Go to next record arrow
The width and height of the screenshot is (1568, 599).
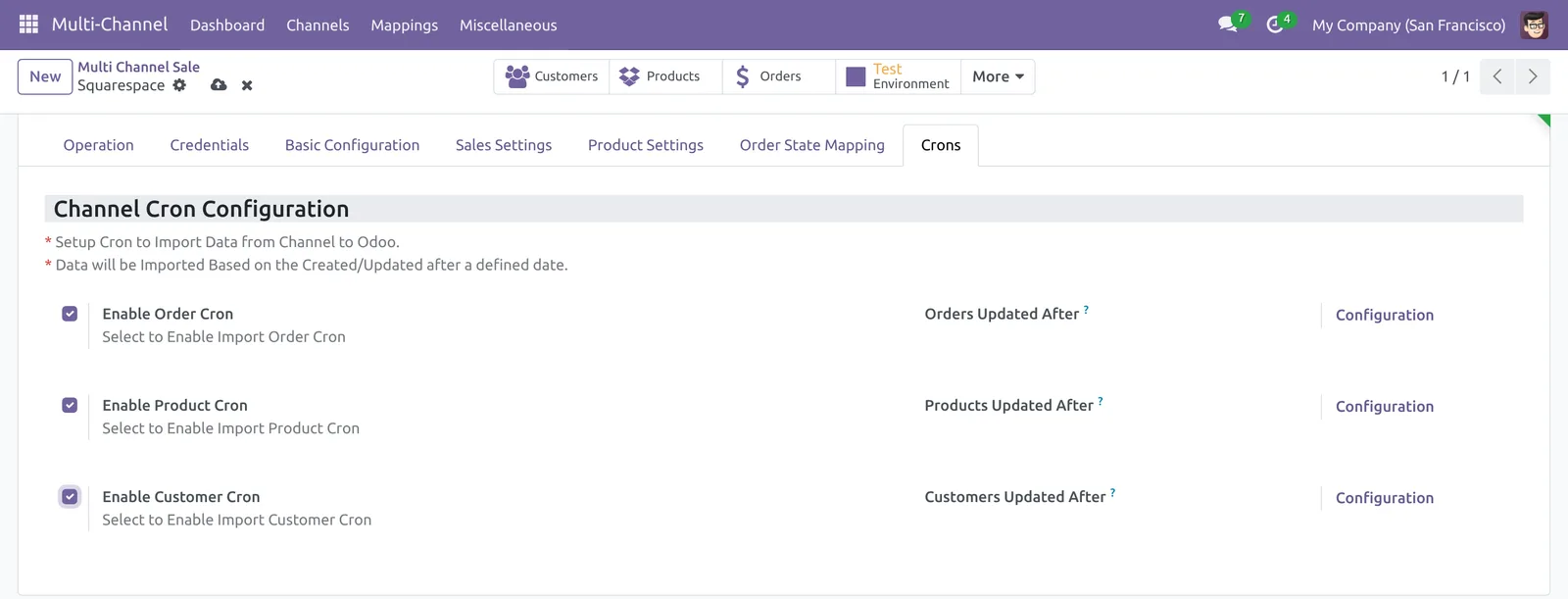pyautogui.click(x=1533, y=76)
